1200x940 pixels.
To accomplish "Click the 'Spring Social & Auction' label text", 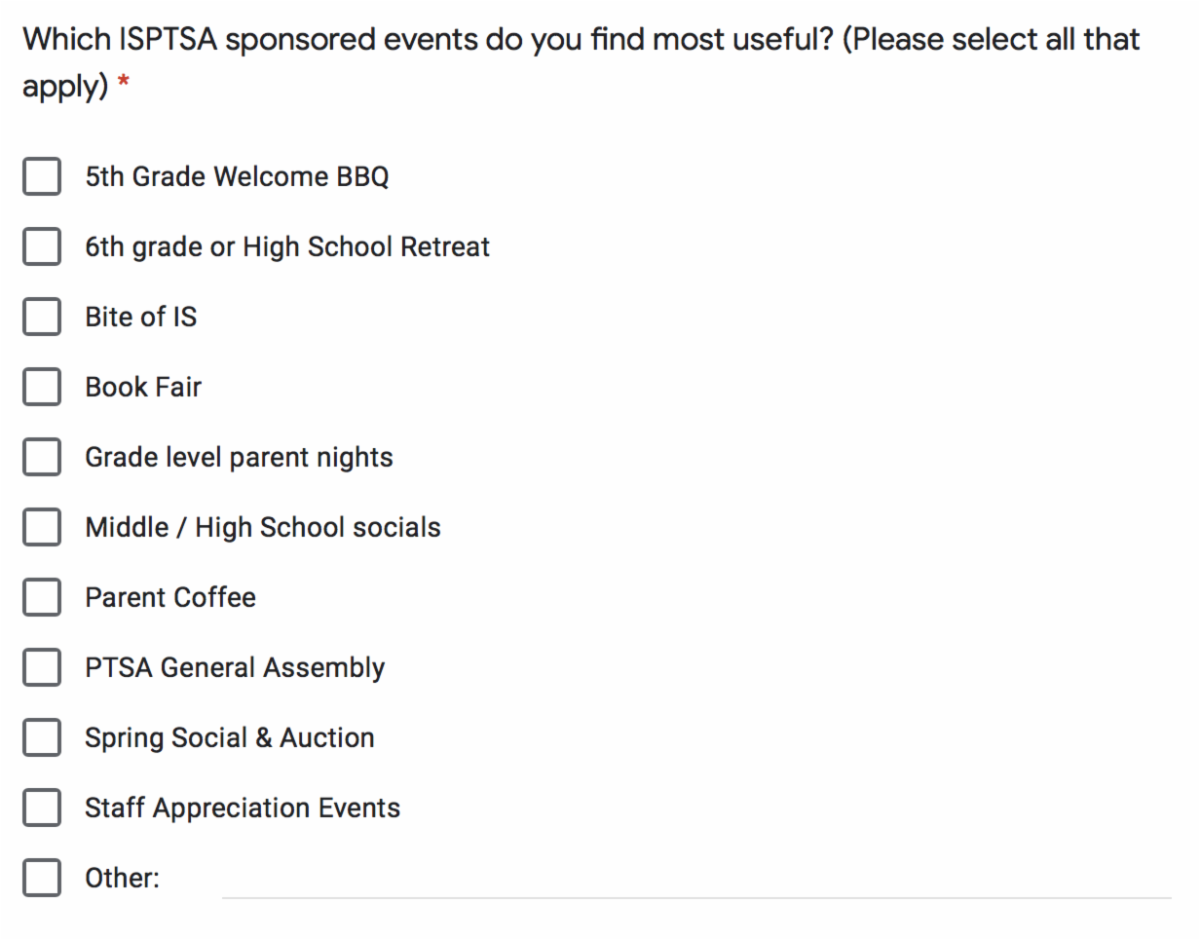I will [x=229, y=738].
